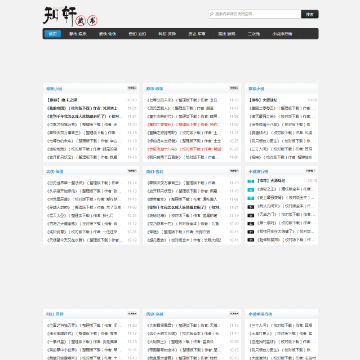Viewport: 360px width, 360px height.
Task: Click the 武侠·仙侠 panel heading link
Action: point(55,172)
